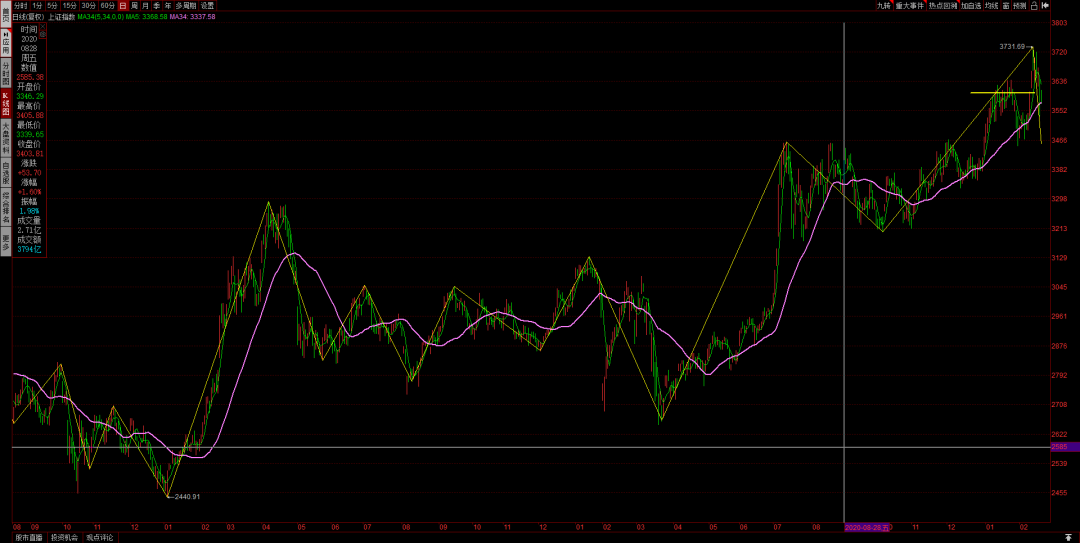Open the 重大事件 dropdown
1080x543 pixels.
tap(909, 6)
